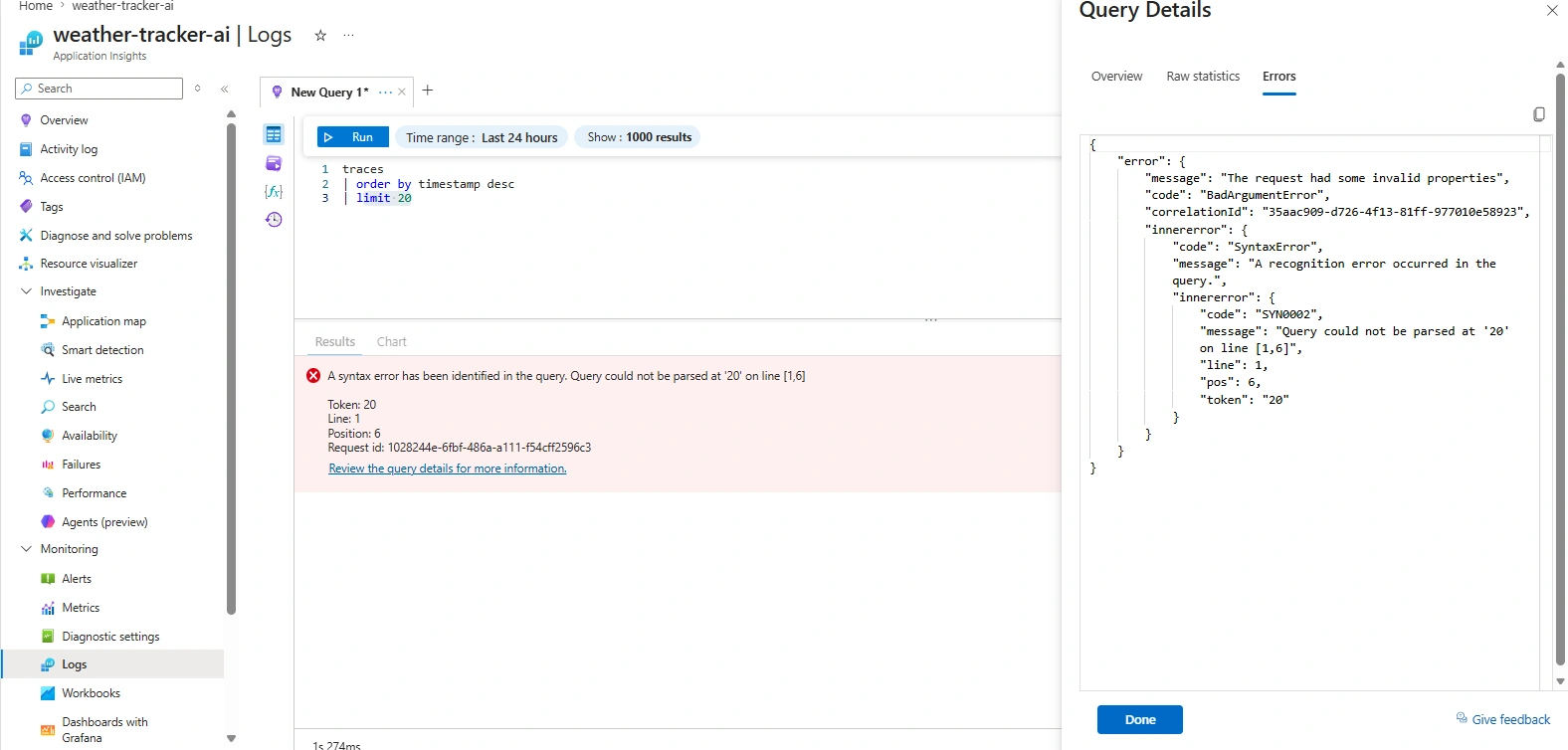Click the Application Insights resource icon
The image size is (1568, 750).
[x=31, y=43]
